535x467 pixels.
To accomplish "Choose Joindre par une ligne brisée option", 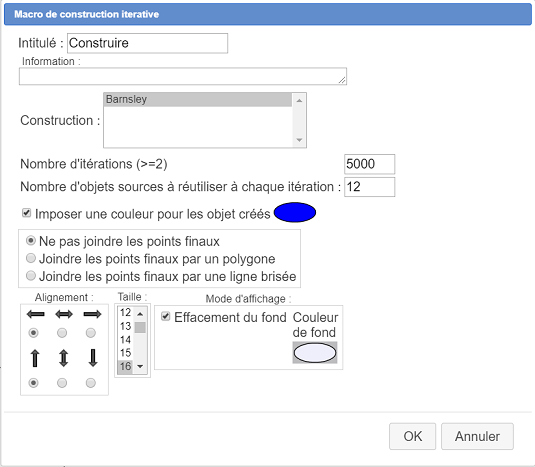I will [x=31, y=276].
